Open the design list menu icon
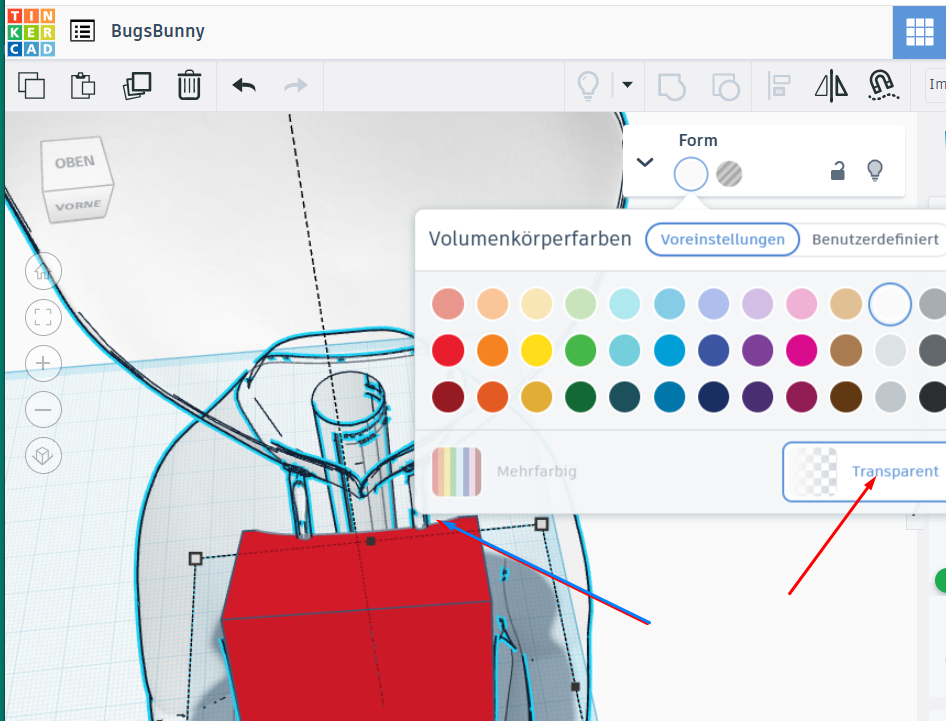Viewport: 946px width, 721px height. [x=82, y=31]
